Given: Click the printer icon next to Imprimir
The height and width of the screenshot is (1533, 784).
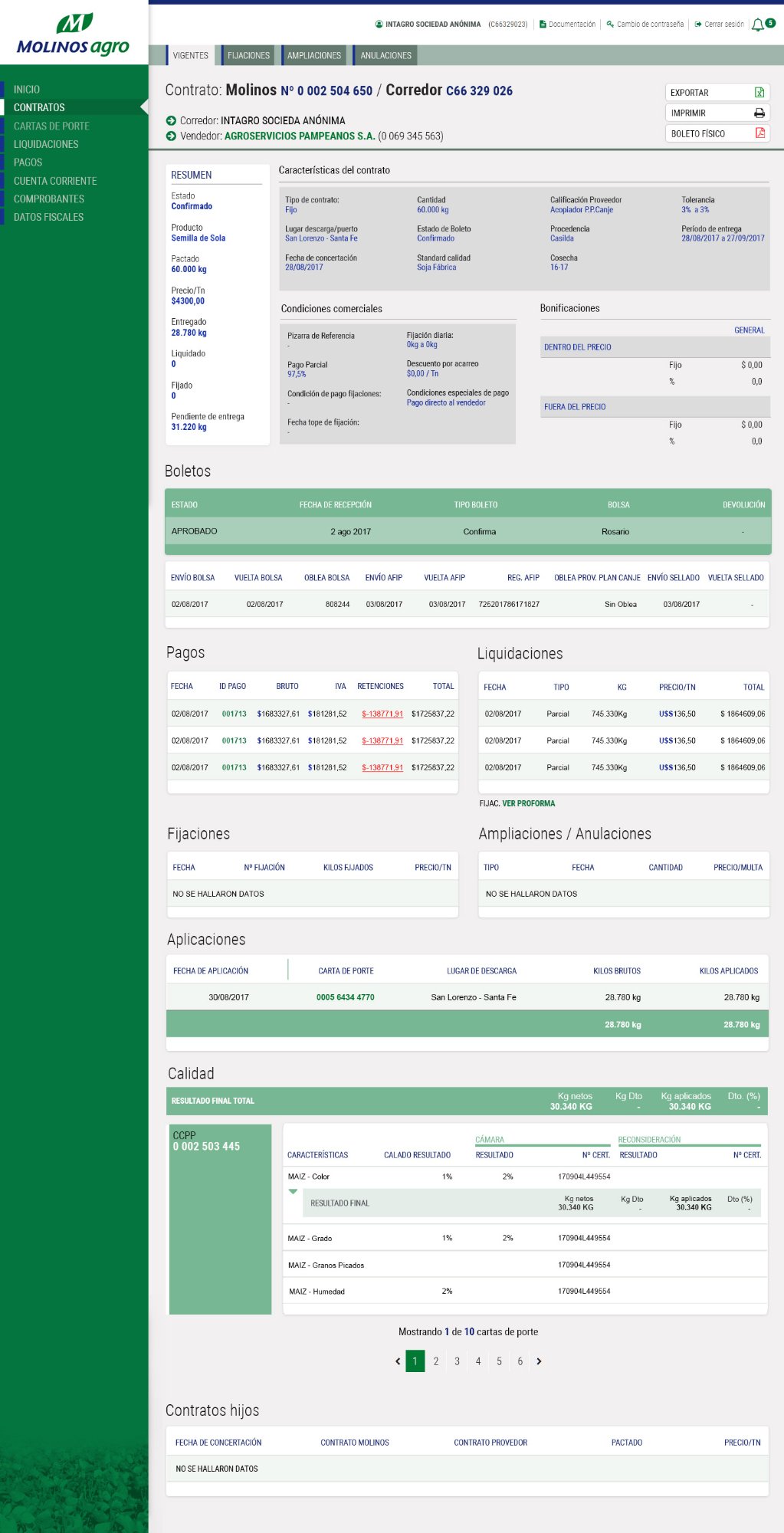Looking at the screenshot, I should pos(759,113).
